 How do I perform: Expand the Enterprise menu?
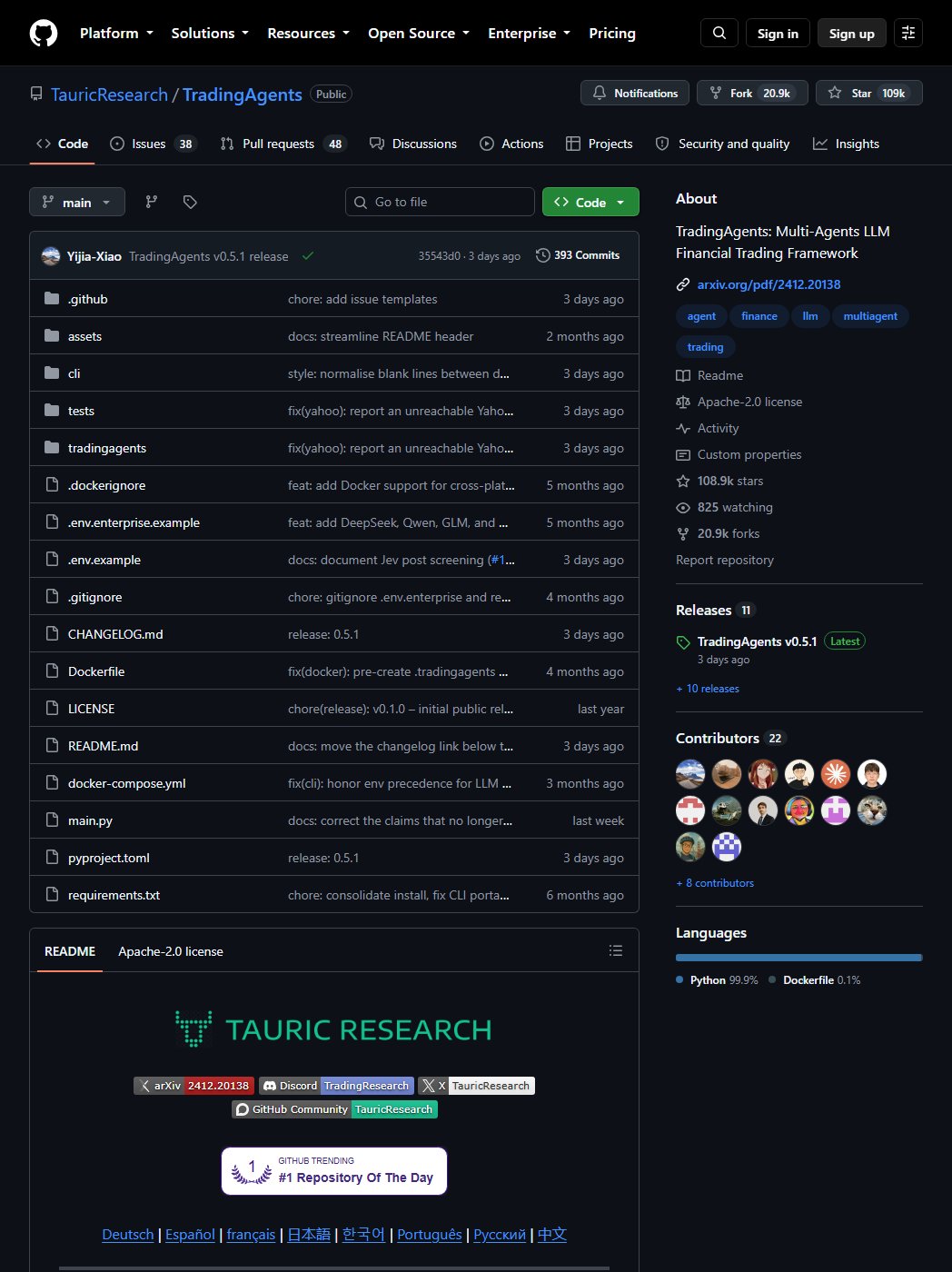point(529,33)
